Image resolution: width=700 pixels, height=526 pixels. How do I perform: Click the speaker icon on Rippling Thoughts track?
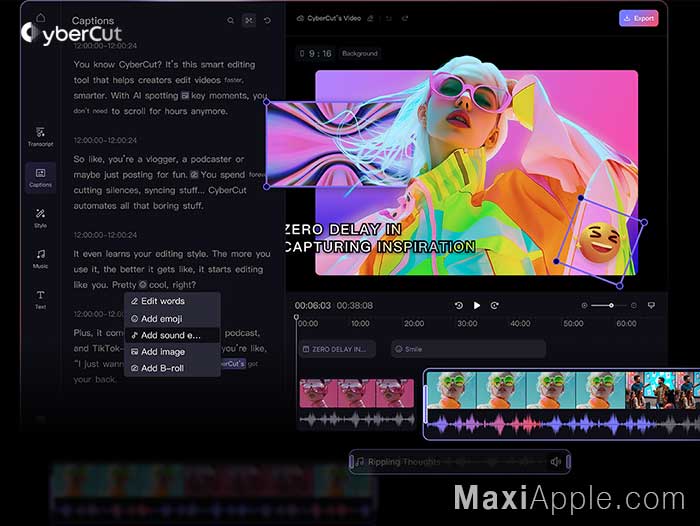[556, 462]
